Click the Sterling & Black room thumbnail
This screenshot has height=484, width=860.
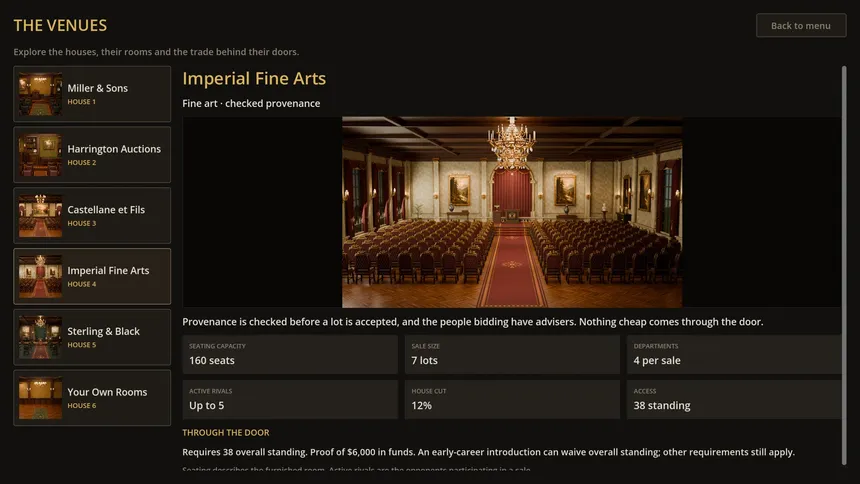(x=40, y=337)
